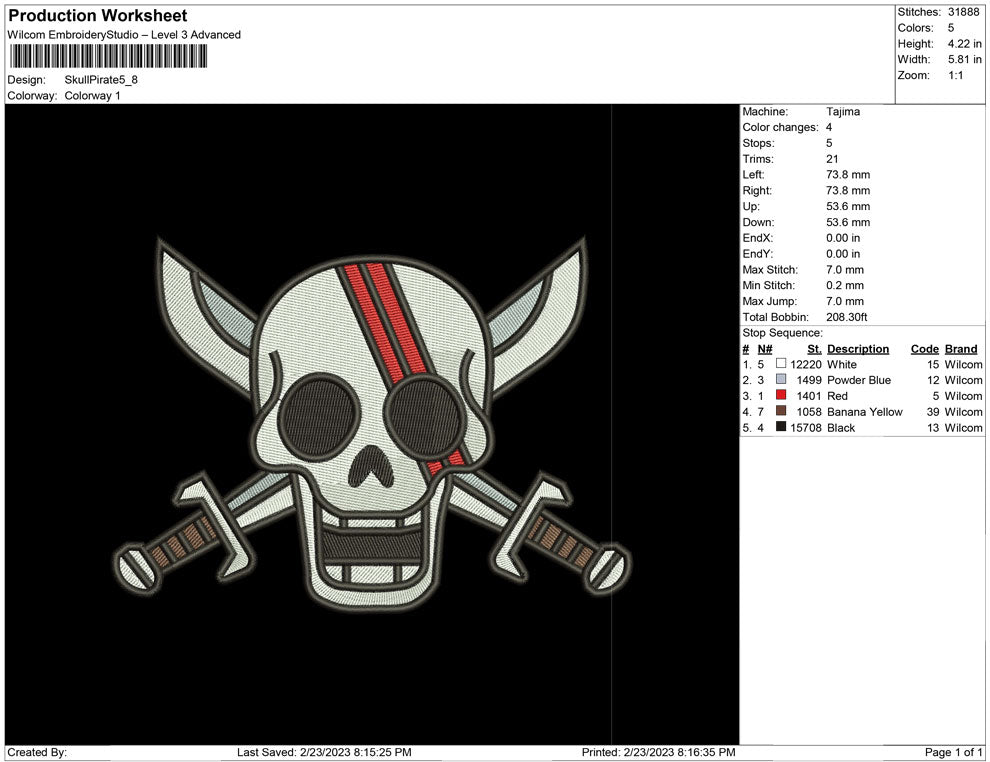The height and width of the screenshot is (762, 990).
Task: Click the 'Description' column header
Action: [x=858, y=349]
